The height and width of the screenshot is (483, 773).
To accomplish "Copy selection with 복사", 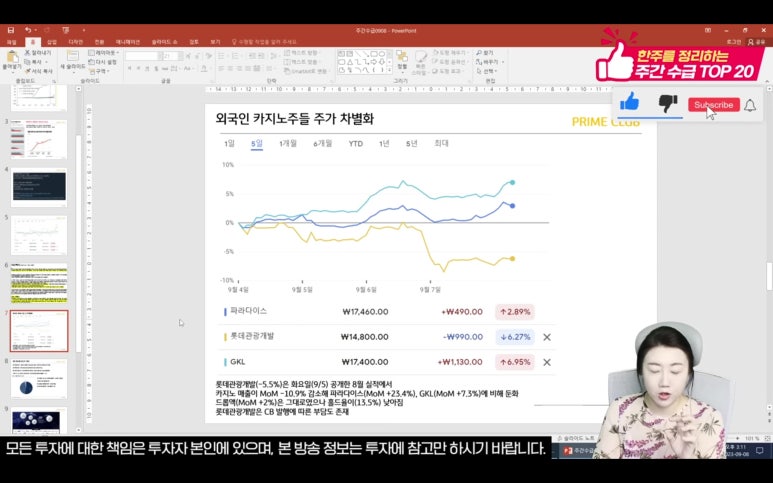I will (34, 62).
